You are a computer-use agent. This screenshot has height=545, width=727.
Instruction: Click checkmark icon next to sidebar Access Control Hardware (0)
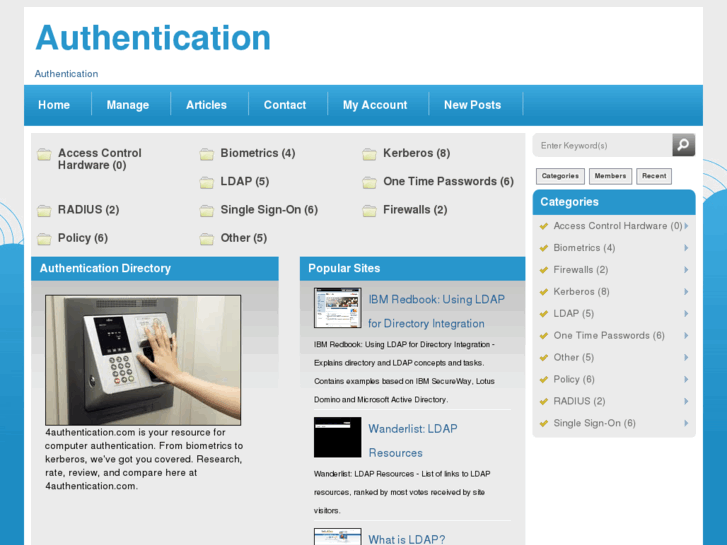click(x=544, y=226)
